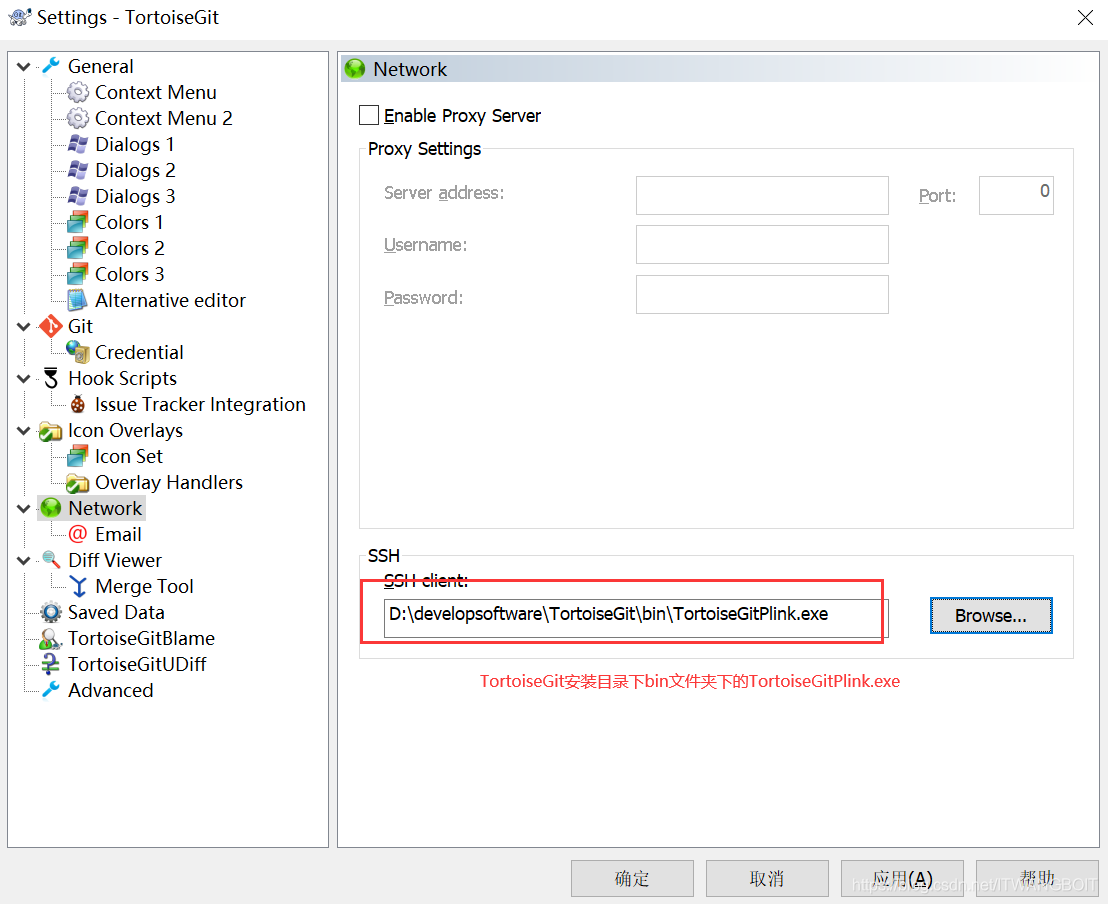Open the Saved Data settings
Image resolution: width=1108 pixels, height=904 pixels.
(116, 612)
